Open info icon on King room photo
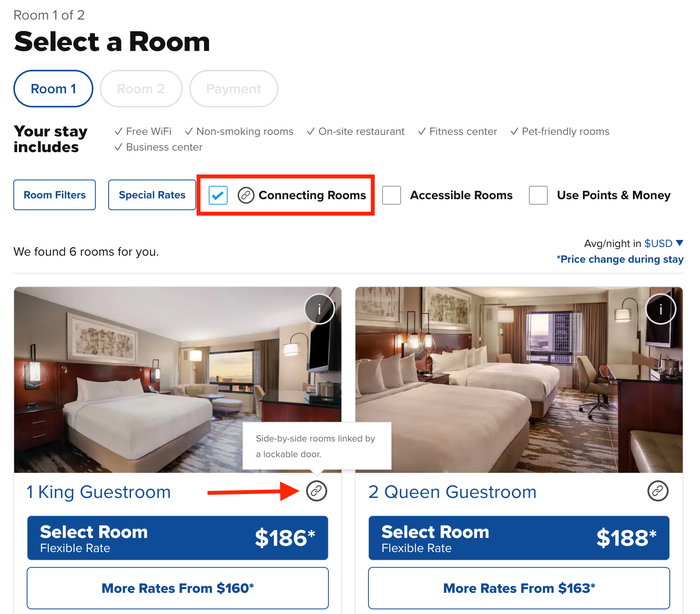Viewport: 700px width, 614px height. (319, 309)
